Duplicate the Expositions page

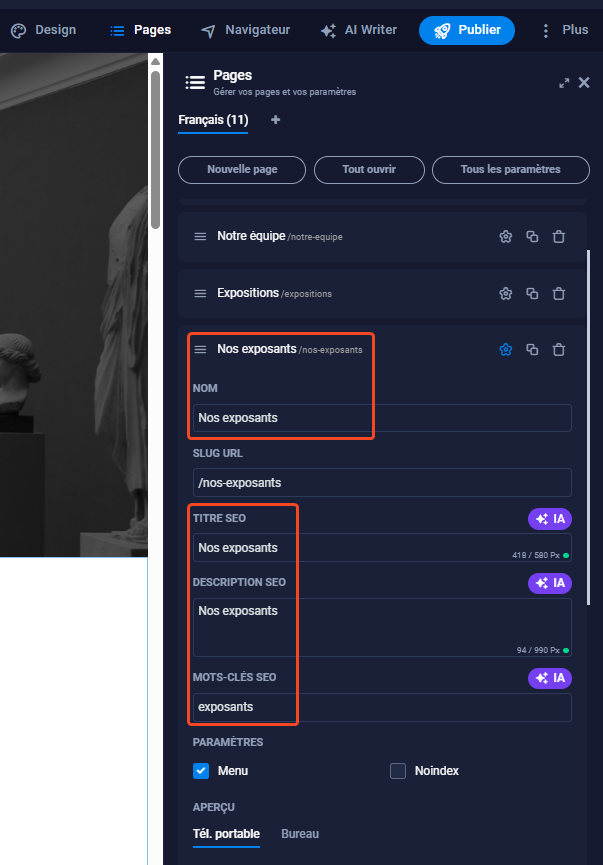[x=532, y=293]
